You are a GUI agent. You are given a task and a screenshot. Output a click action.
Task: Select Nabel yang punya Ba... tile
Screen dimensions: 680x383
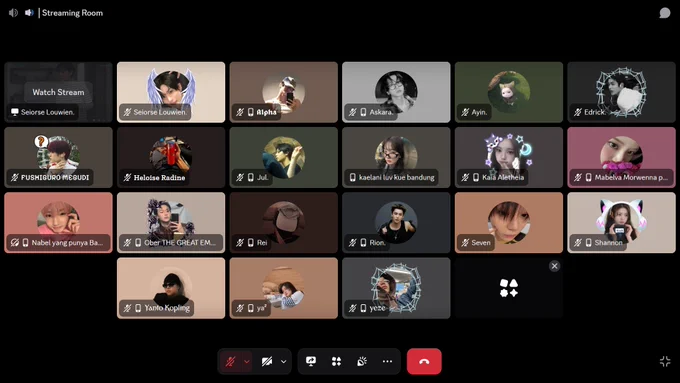coord(59,223)
